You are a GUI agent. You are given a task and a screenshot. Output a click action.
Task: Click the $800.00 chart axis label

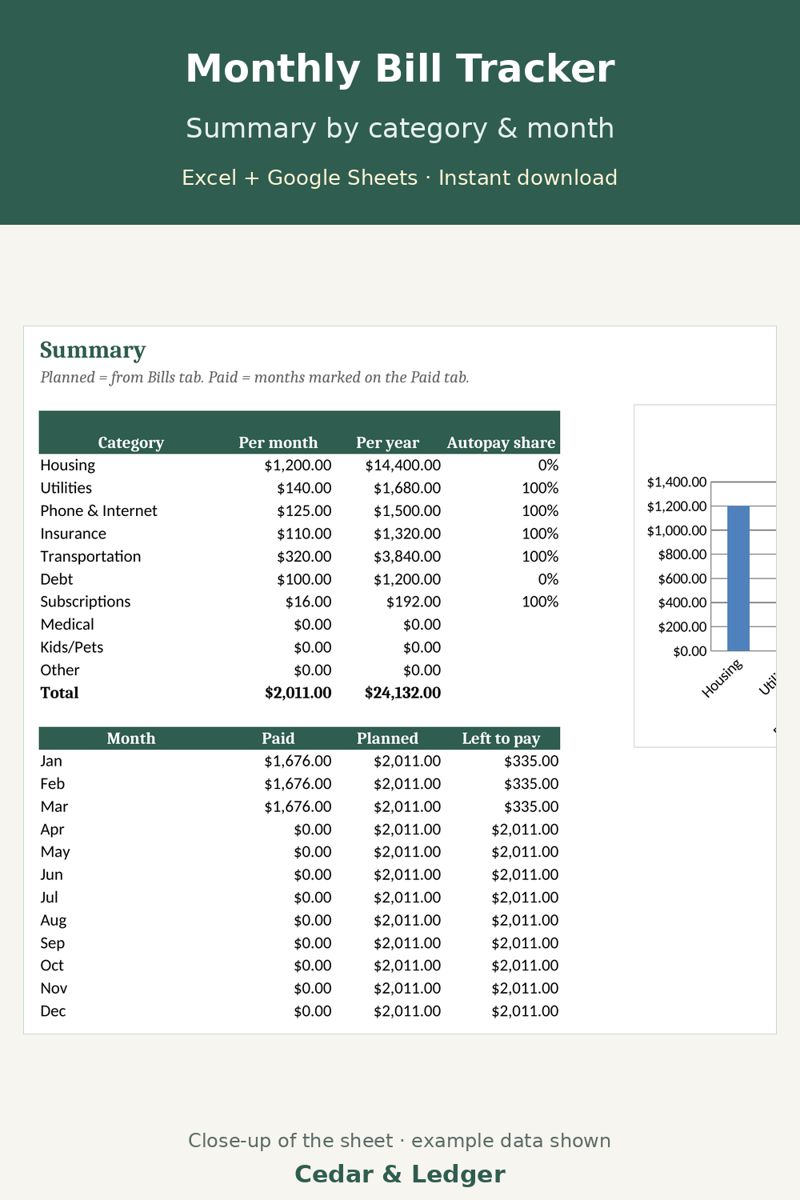pos(682,554)
